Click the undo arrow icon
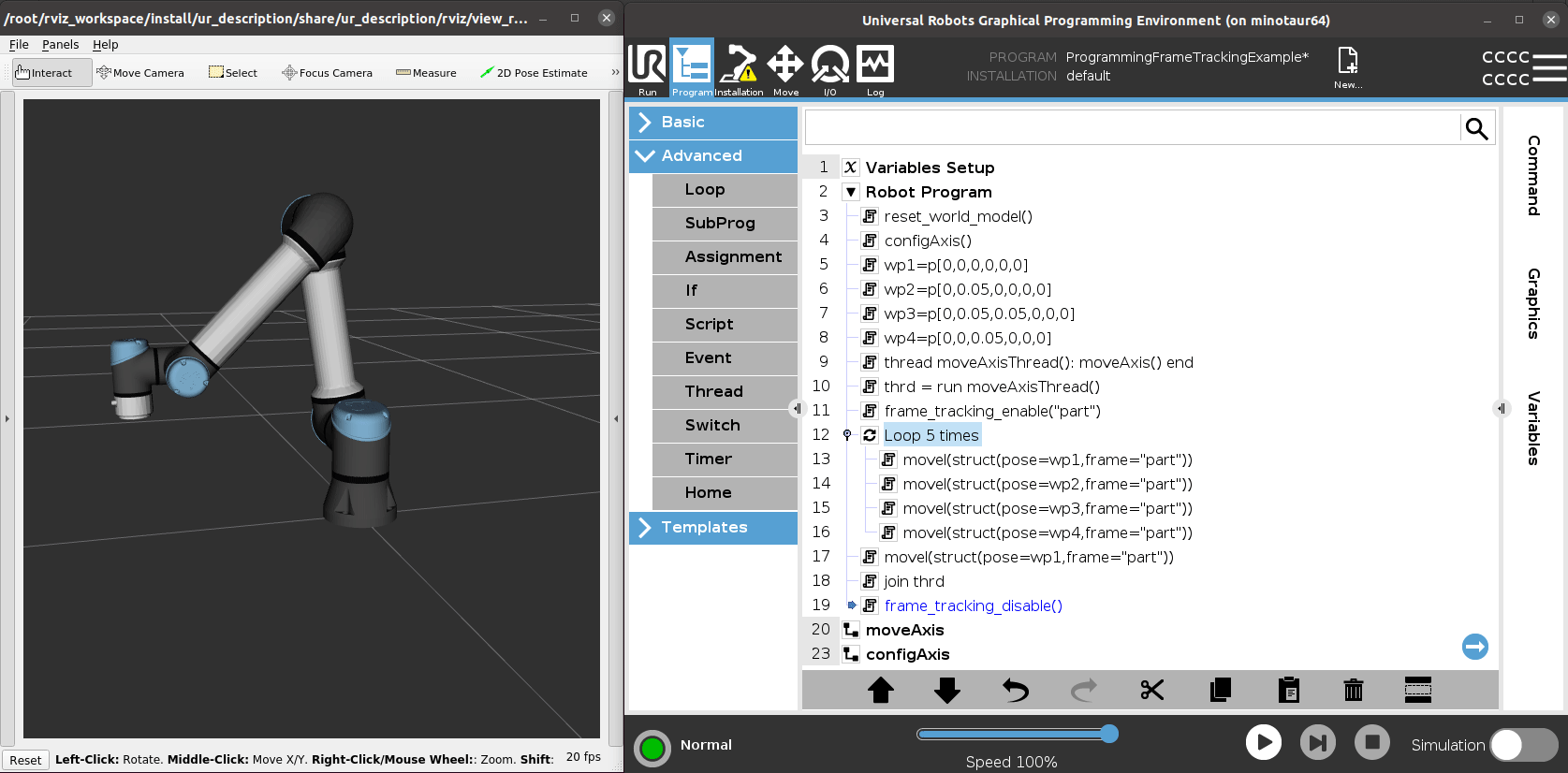 1015,691
